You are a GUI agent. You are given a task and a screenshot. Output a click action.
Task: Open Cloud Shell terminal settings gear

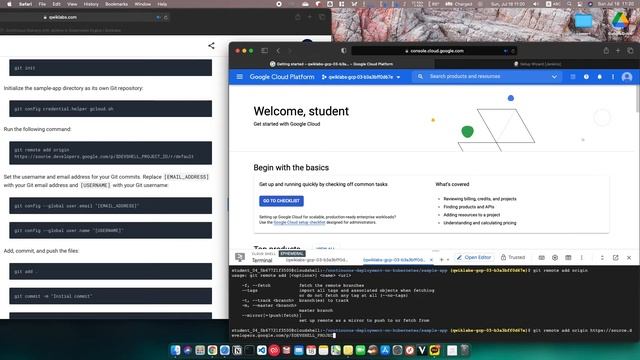point(555,258)
